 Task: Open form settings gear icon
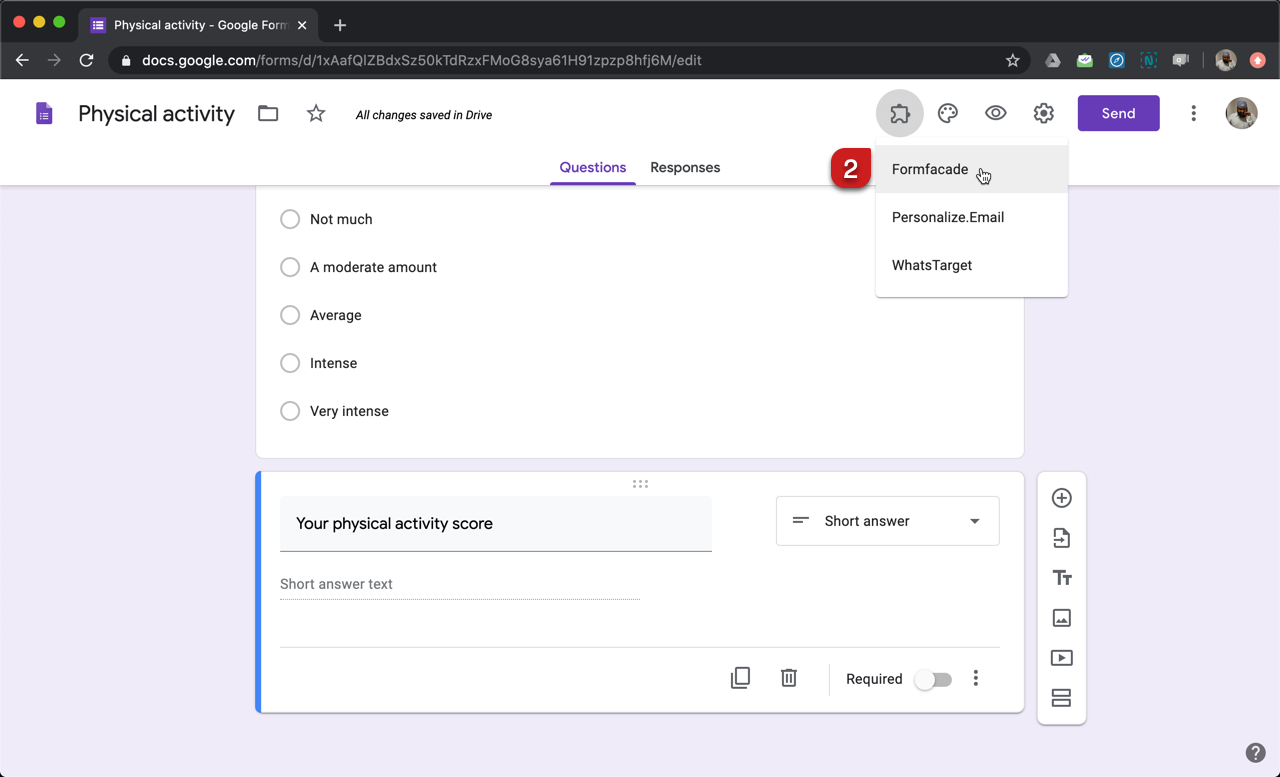click(1043, 113)
